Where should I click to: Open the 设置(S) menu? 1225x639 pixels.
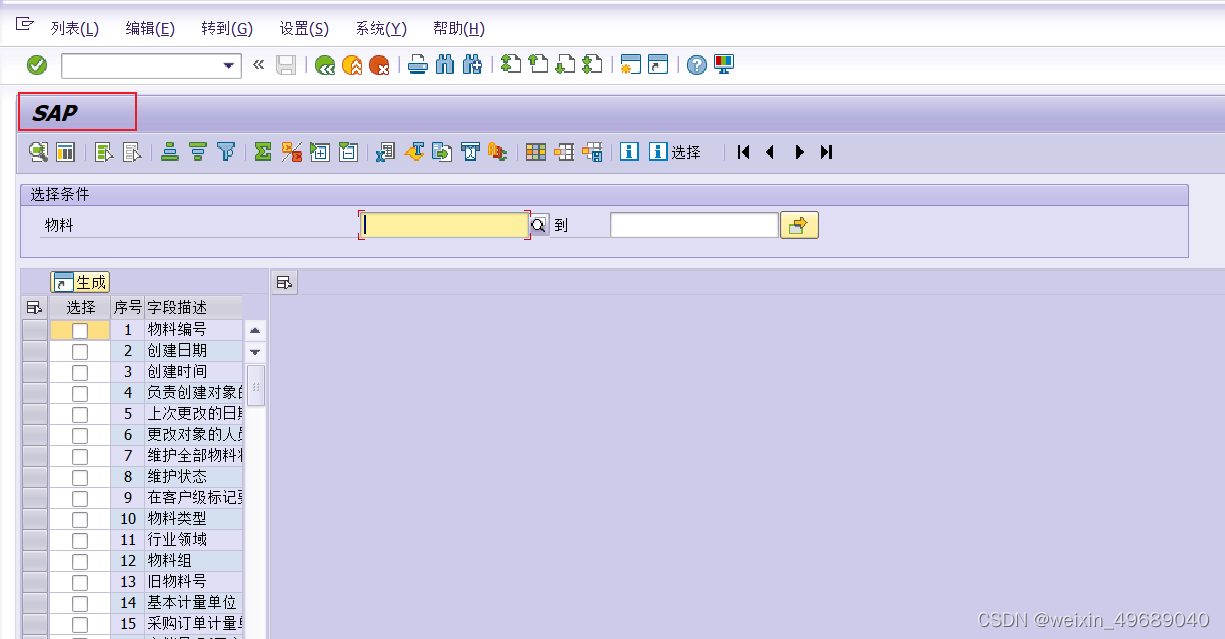(303, 28)
